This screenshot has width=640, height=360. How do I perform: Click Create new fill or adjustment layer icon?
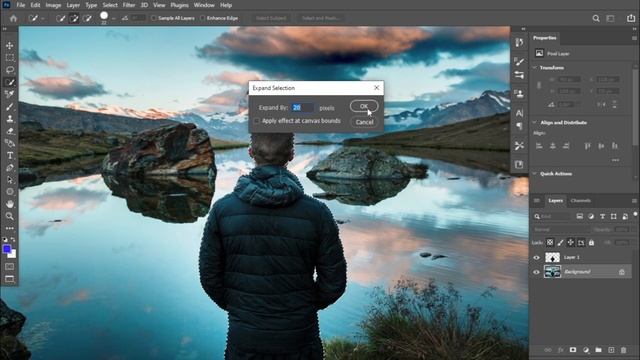[586, 350]
